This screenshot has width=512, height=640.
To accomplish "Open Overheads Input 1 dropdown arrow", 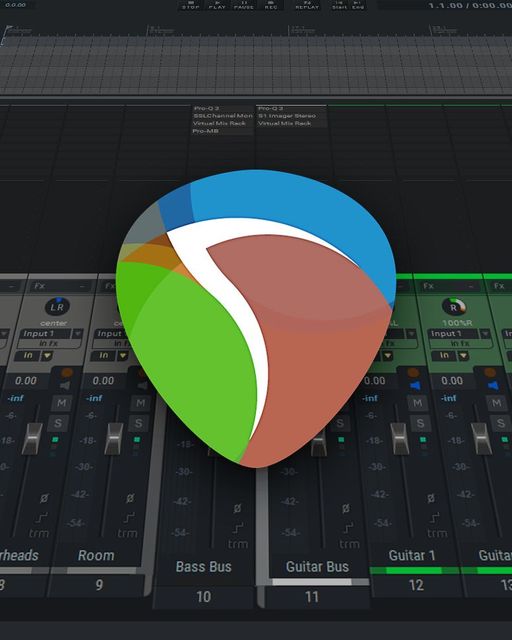I will 77,334.
